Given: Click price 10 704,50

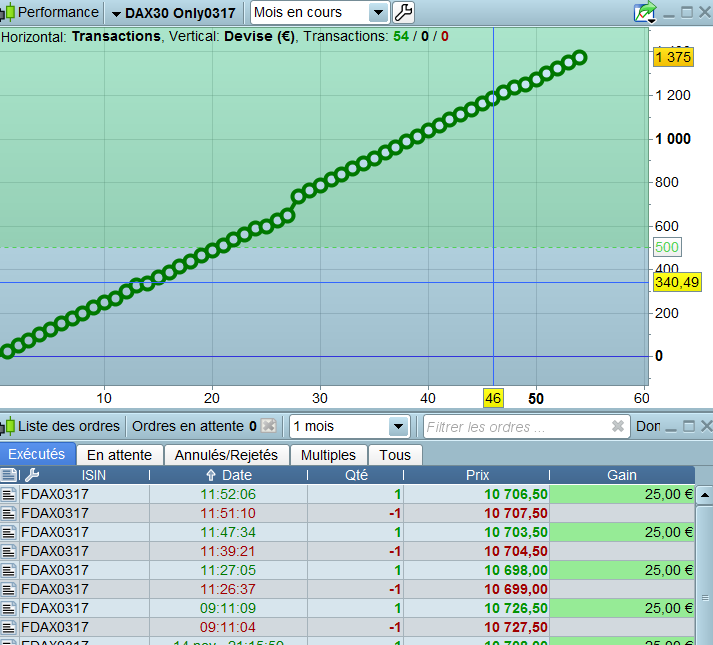Looking at the screenshot, I should [516, 551].
